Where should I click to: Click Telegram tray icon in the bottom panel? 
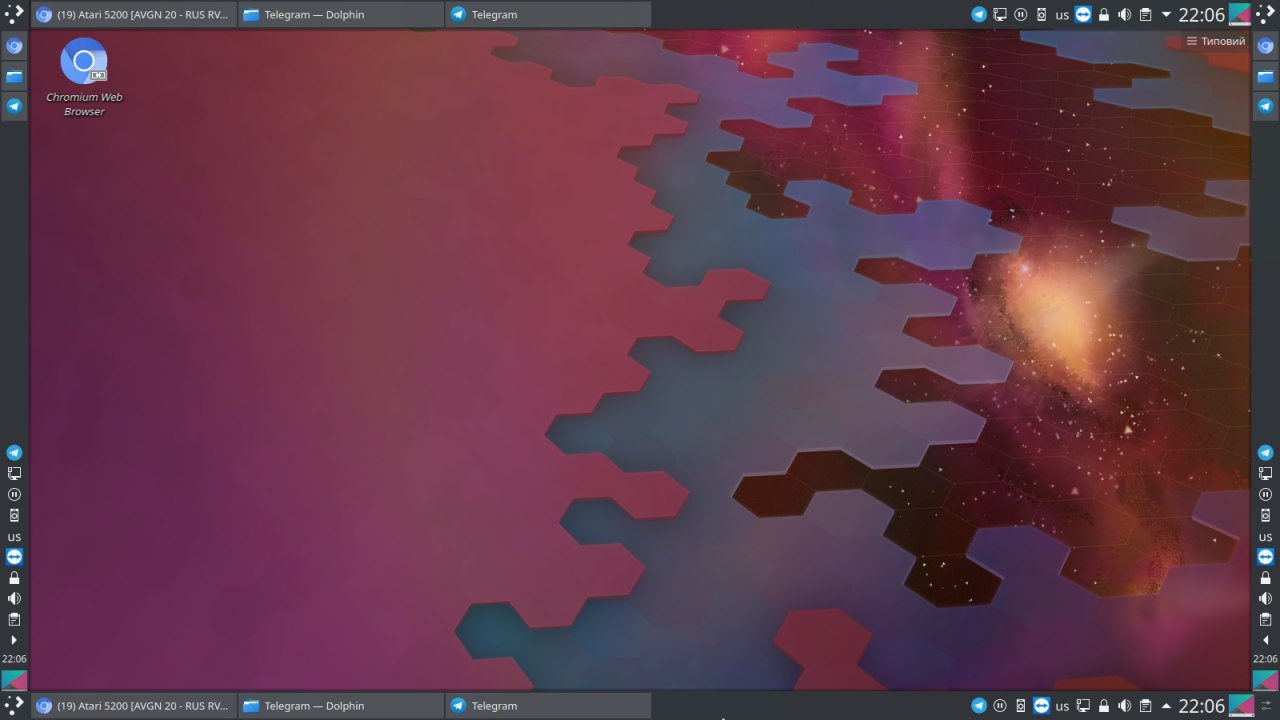[x=979, y=706]
